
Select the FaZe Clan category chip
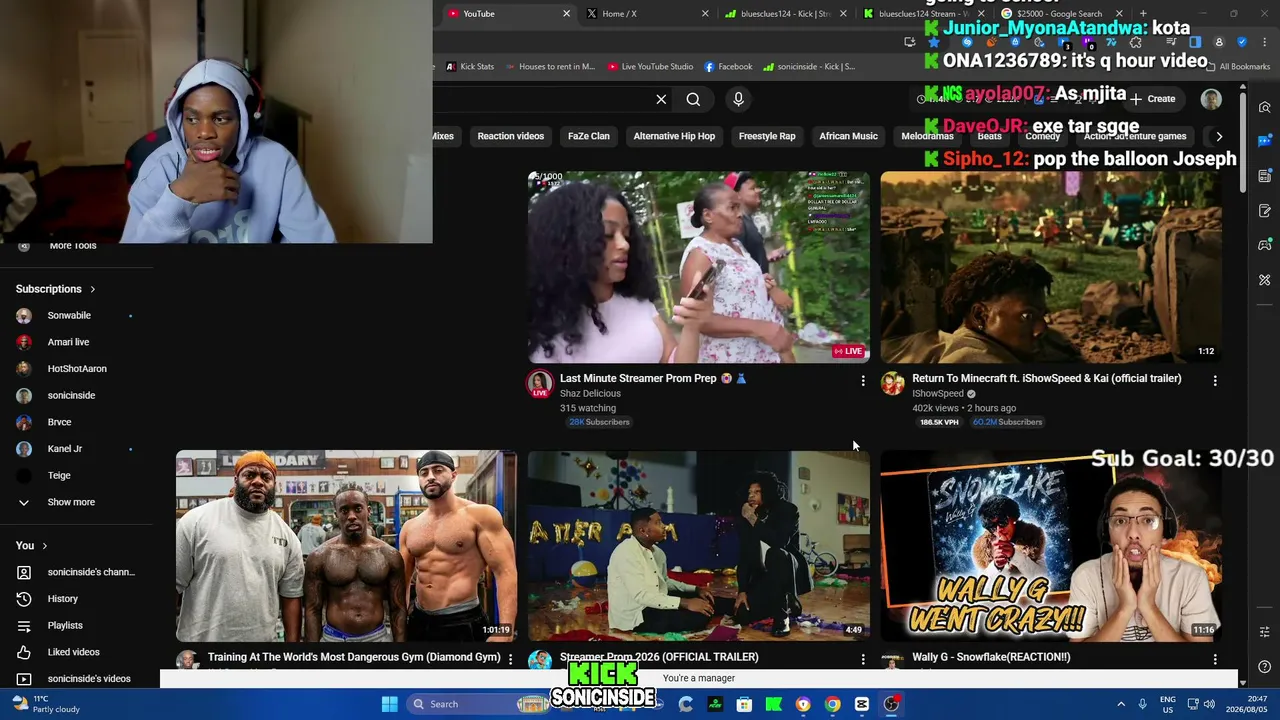point(588,136)
